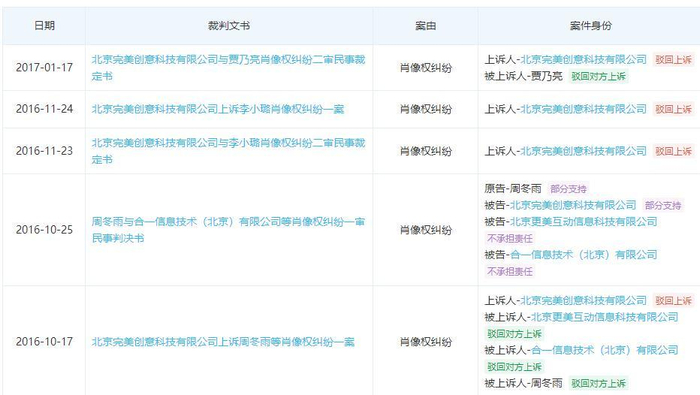700x395 pixels.
Task: Click the text 被上诉人-周冬雨
Action: coord(524,383)
